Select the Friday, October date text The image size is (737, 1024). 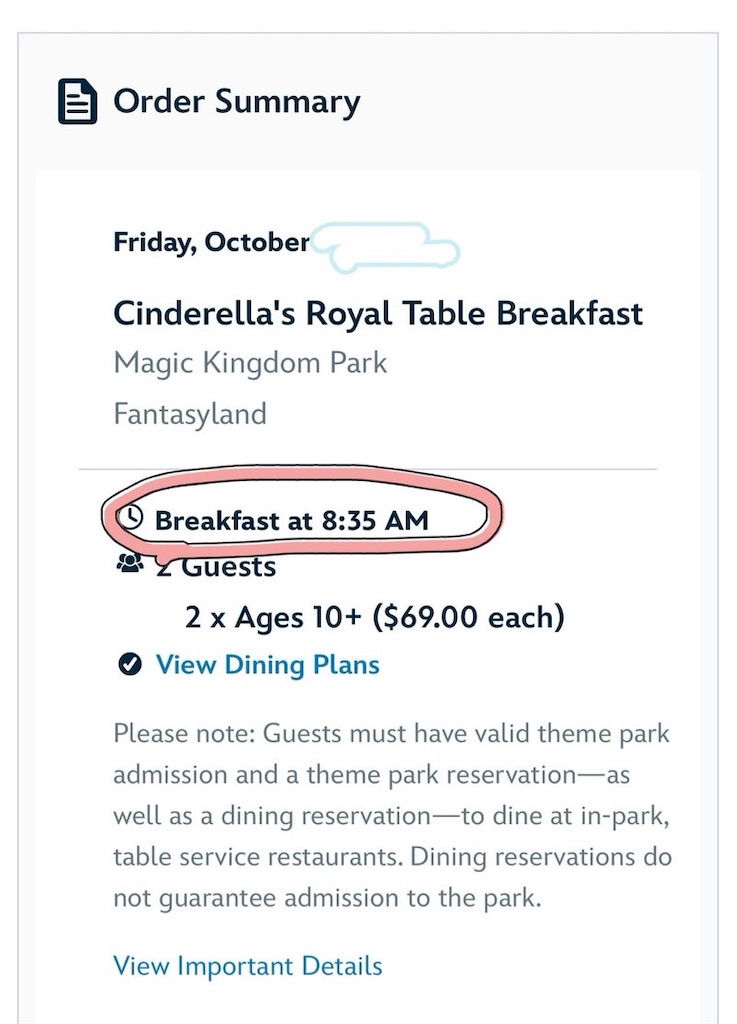point(211,242)
